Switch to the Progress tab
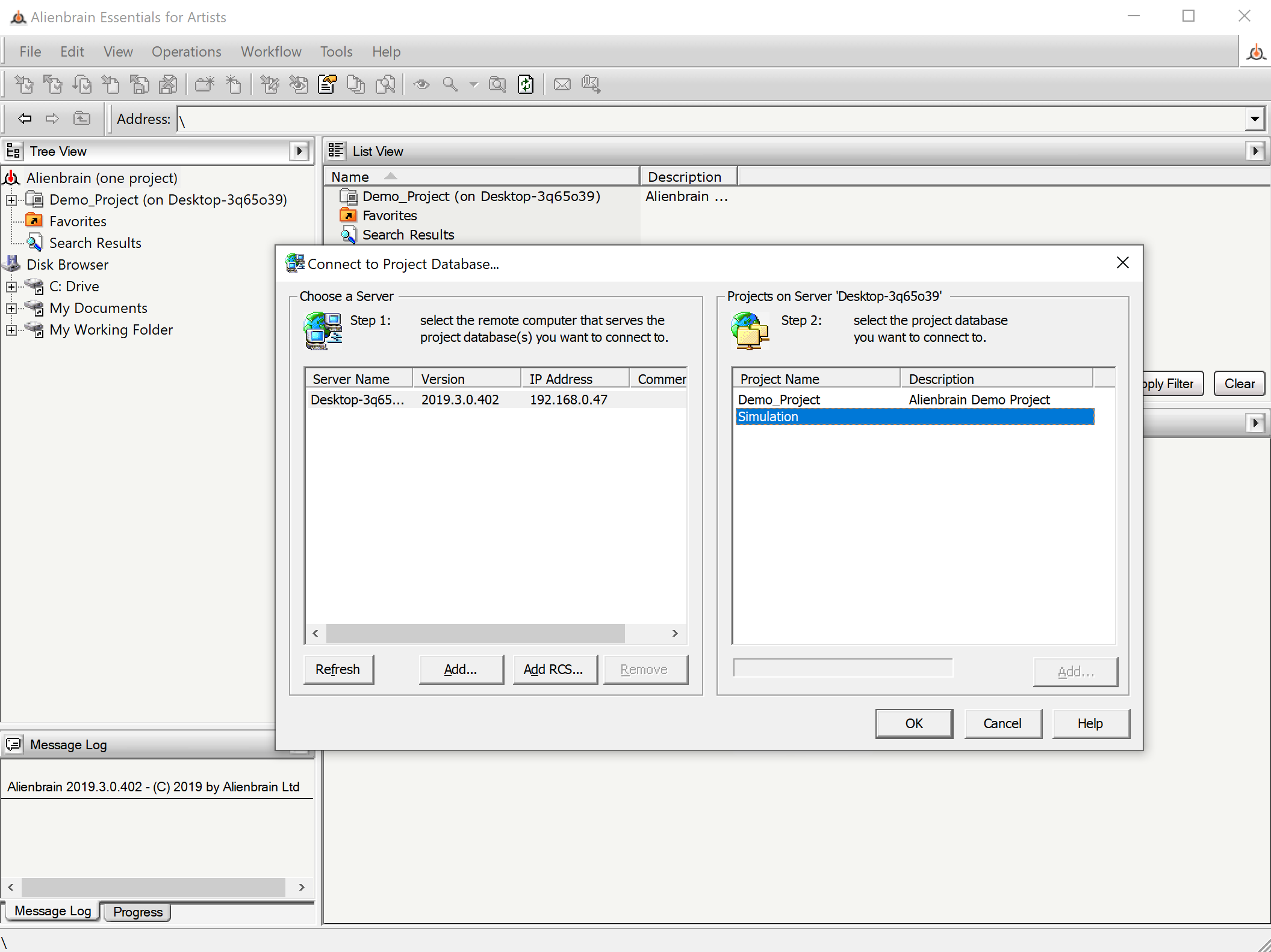Image resolution: width=1271 pixels, height=952 pixels. click(x=138, y=912)
